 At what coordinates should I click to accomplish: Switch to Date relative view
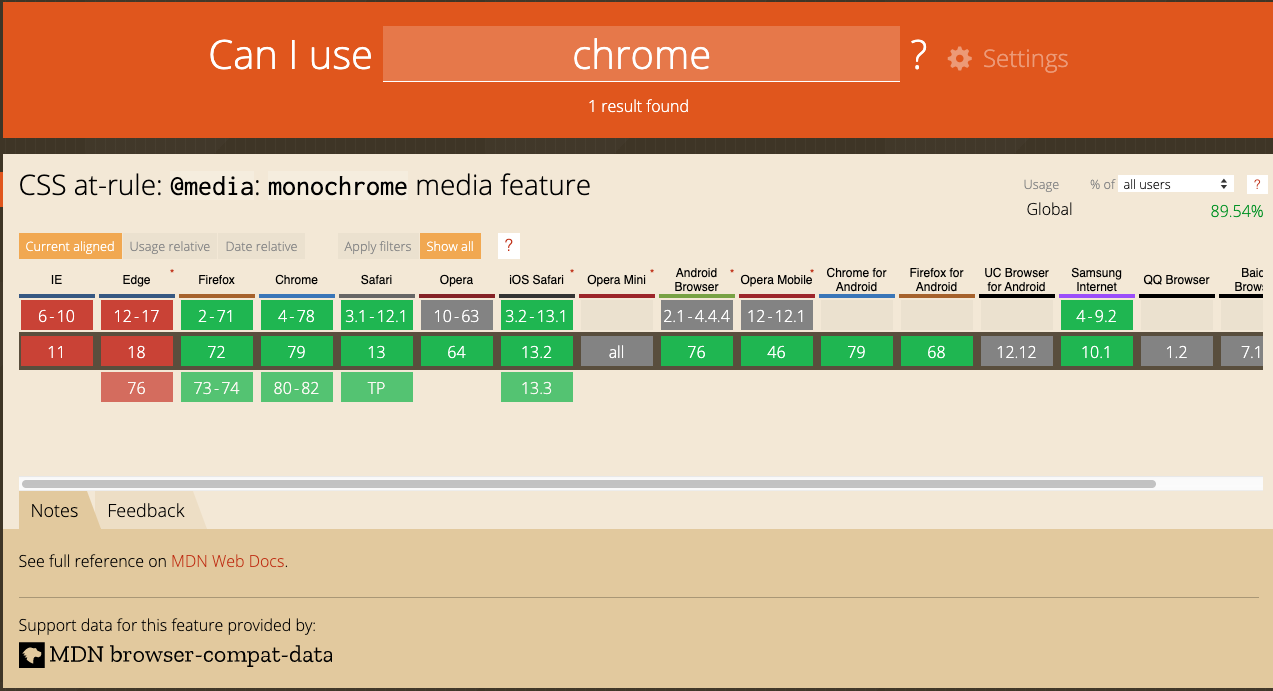[x=261, y=246]
